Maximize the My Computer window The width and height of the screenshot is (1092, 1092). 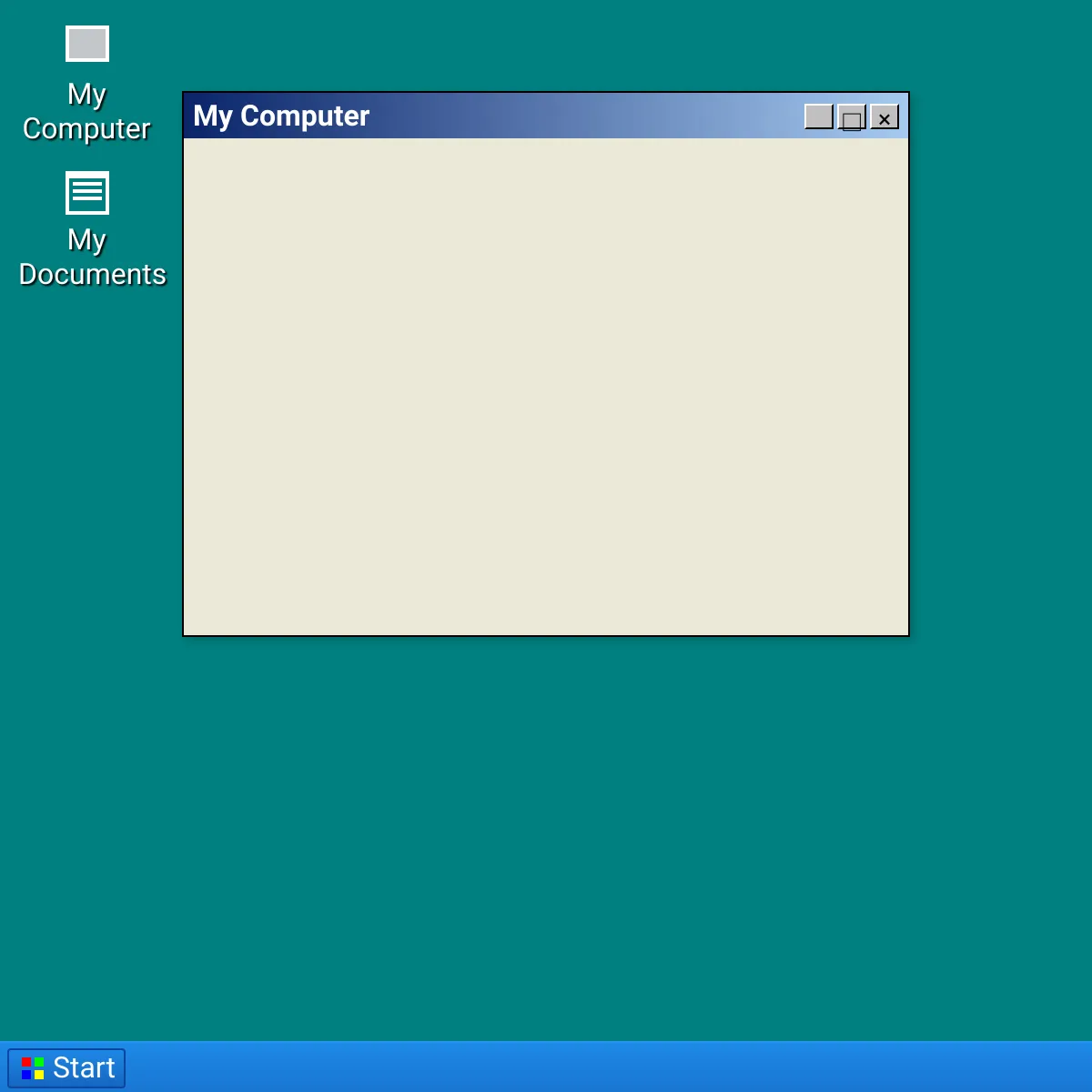coord(852,116)
